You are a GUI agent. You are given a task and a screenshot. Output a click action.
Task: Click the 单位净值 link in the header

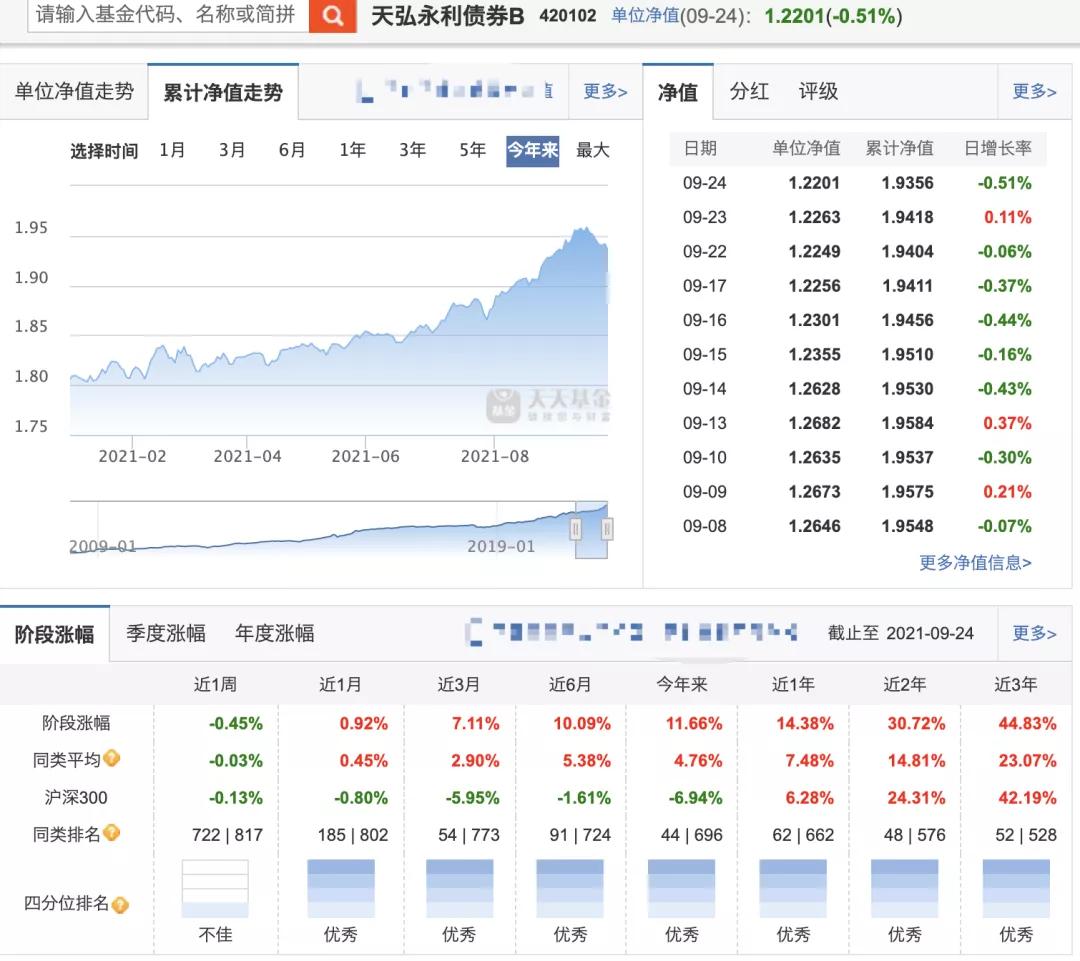coord(645,16)
